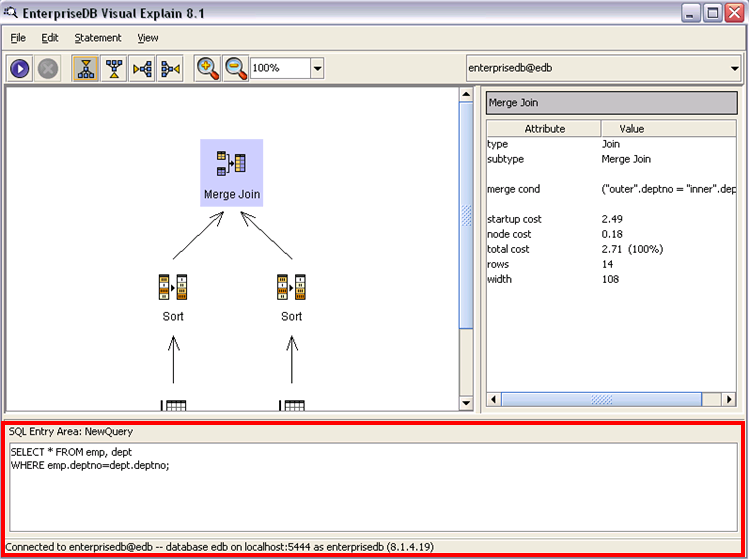Select the 'node cost' attribute row

pos(611,234)
